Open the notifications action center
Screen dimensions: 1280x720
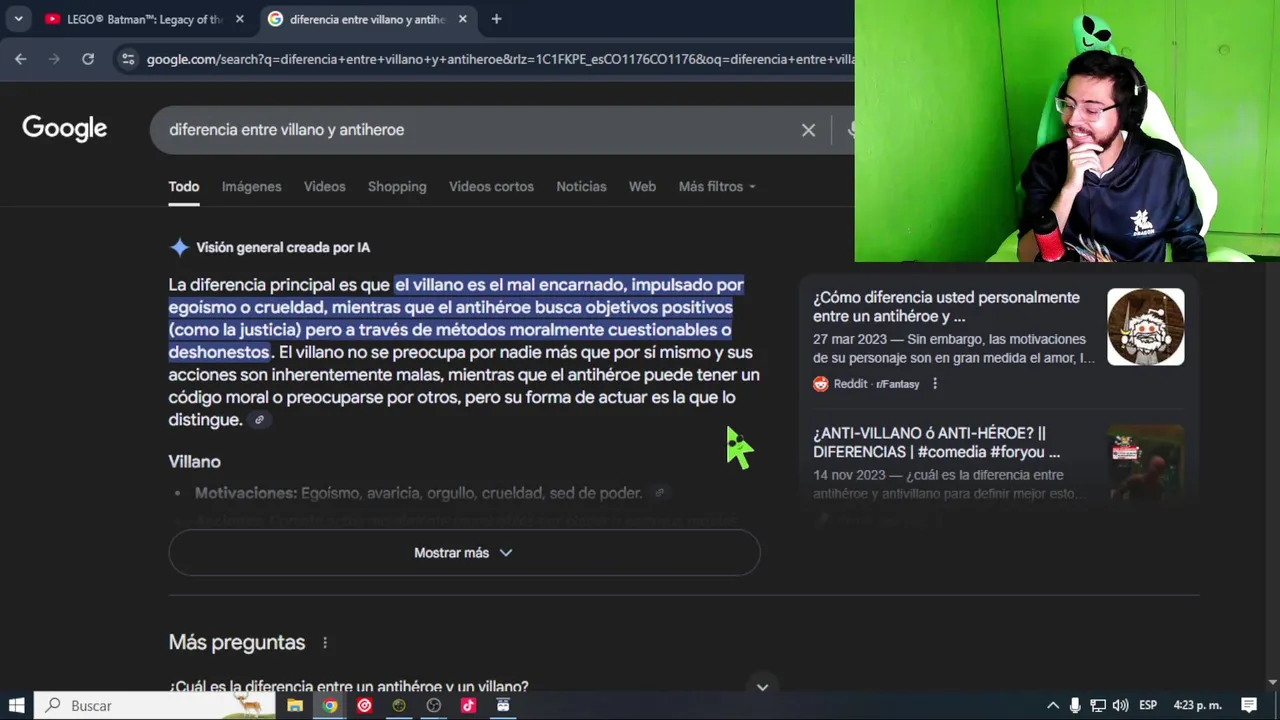1249,705
